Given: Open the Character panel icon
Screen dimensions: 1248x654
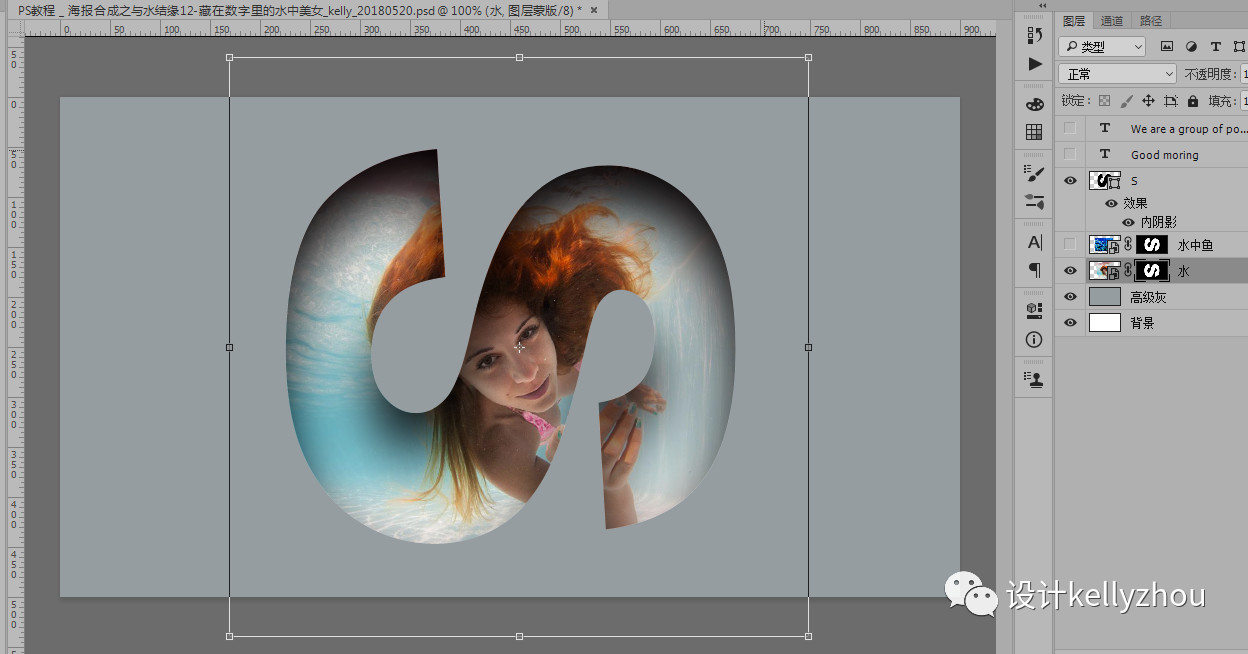Looking at the screenshot, I should (x=1034, y=242).
